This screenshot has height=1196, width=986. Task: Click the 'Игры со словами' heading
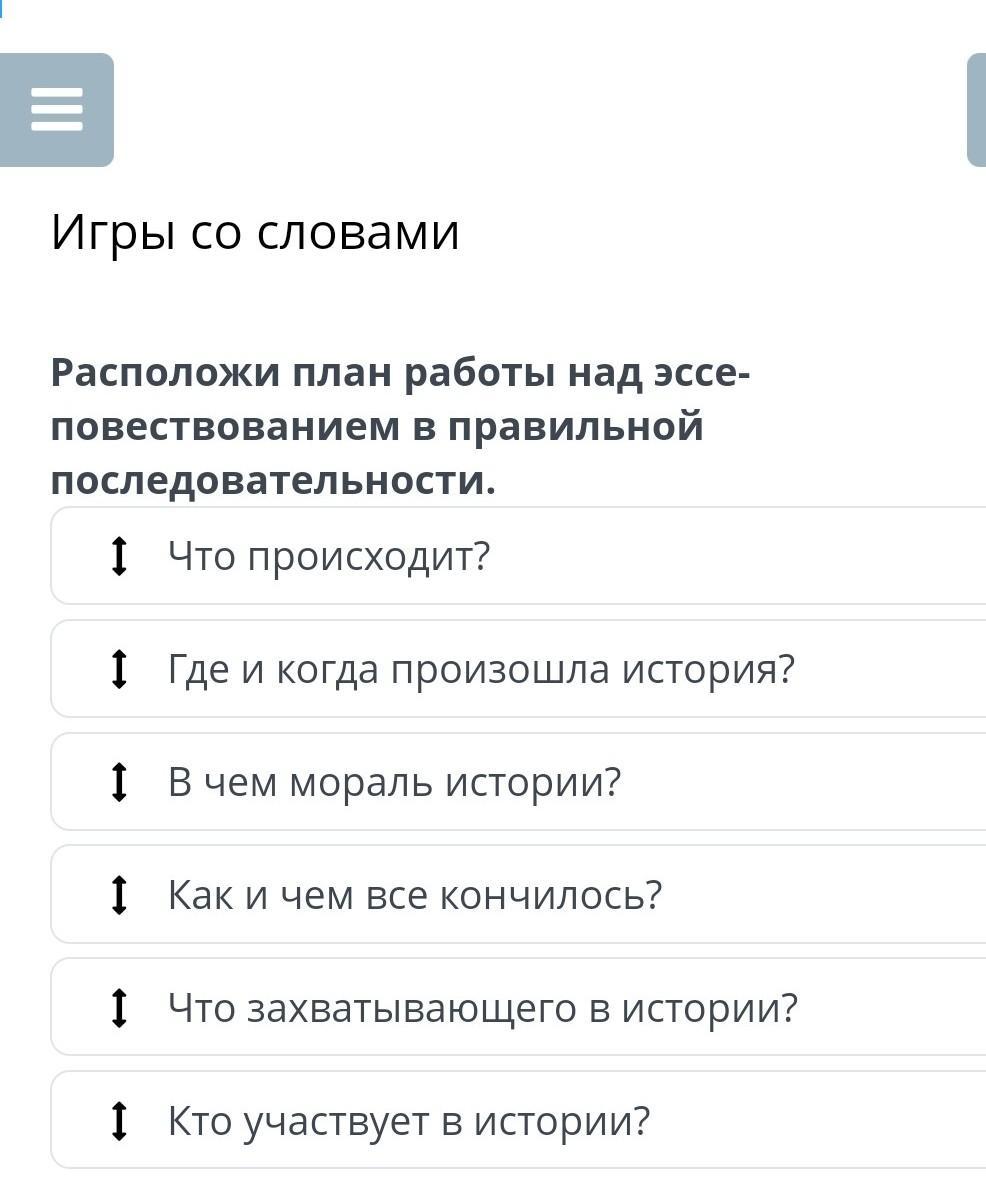coord(255,232)
